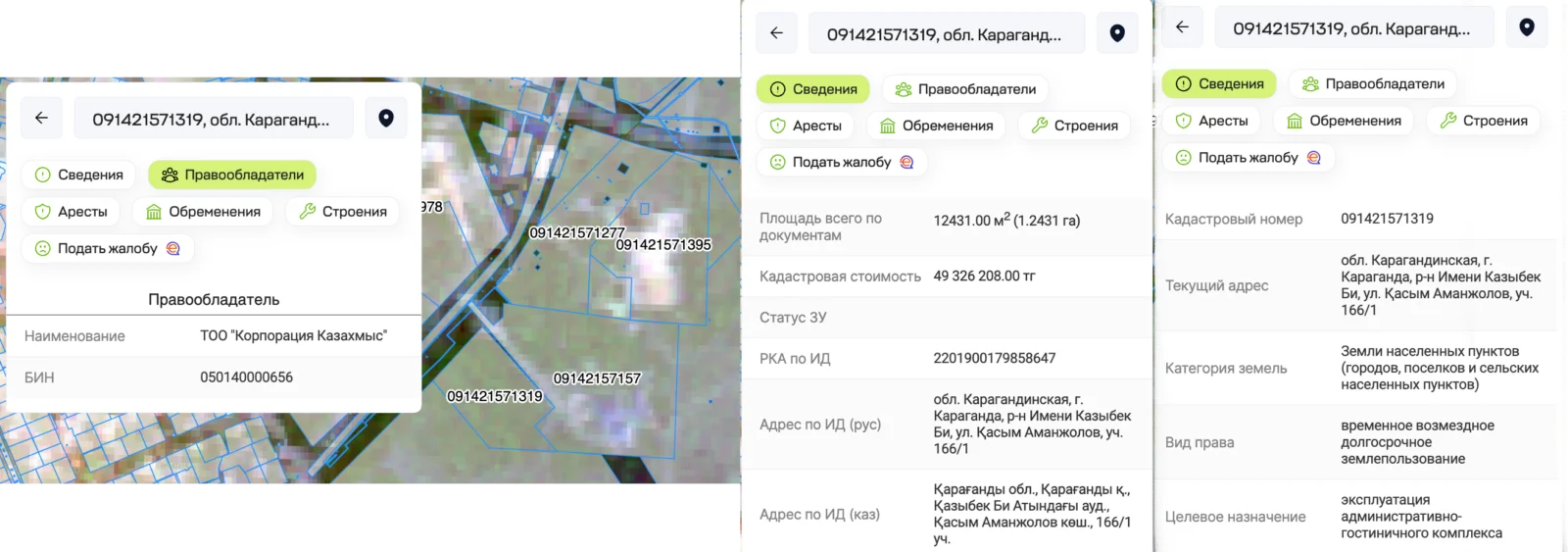Screen dimensions: 1568x552
Task: Click Земли населенных пунктов value
Action: click(x=1440, y=368)
